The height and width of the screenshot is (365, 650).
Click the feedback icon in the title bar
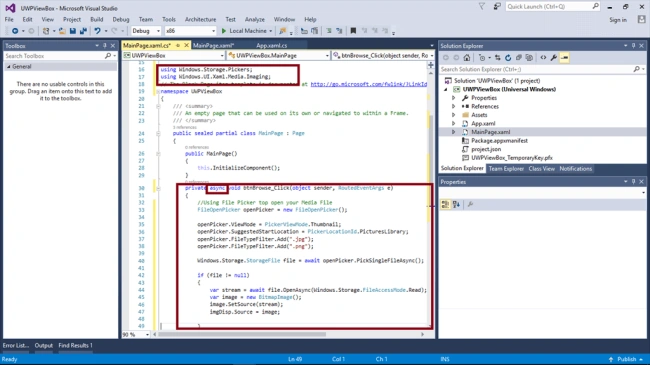click(497, 6)
